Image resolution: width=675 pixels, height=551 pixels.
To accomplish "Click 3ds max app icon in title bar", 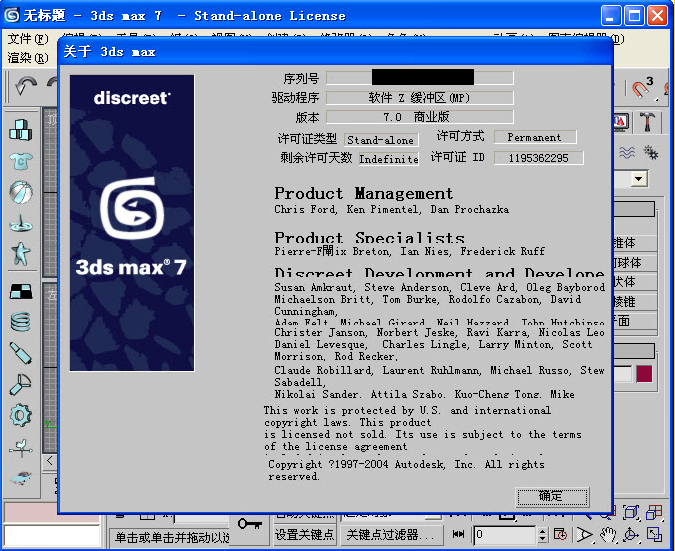I will point(12,15).
